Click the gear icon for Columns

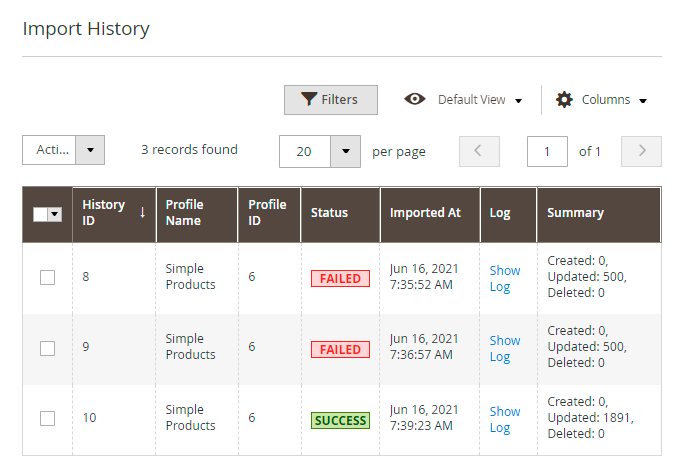pos(564,100)
